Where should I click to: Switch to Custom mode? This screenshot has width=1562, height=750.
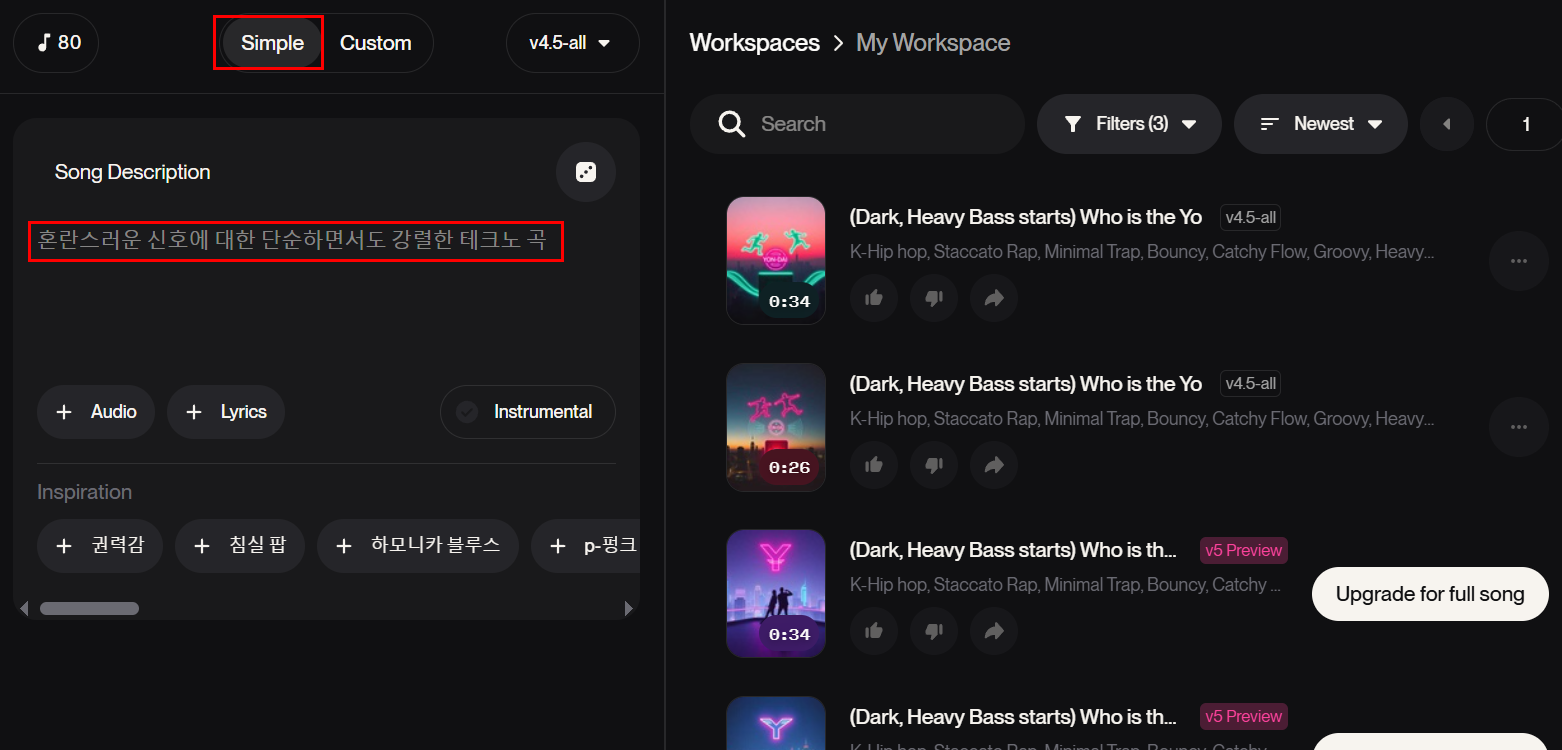[x=376, y=43]
